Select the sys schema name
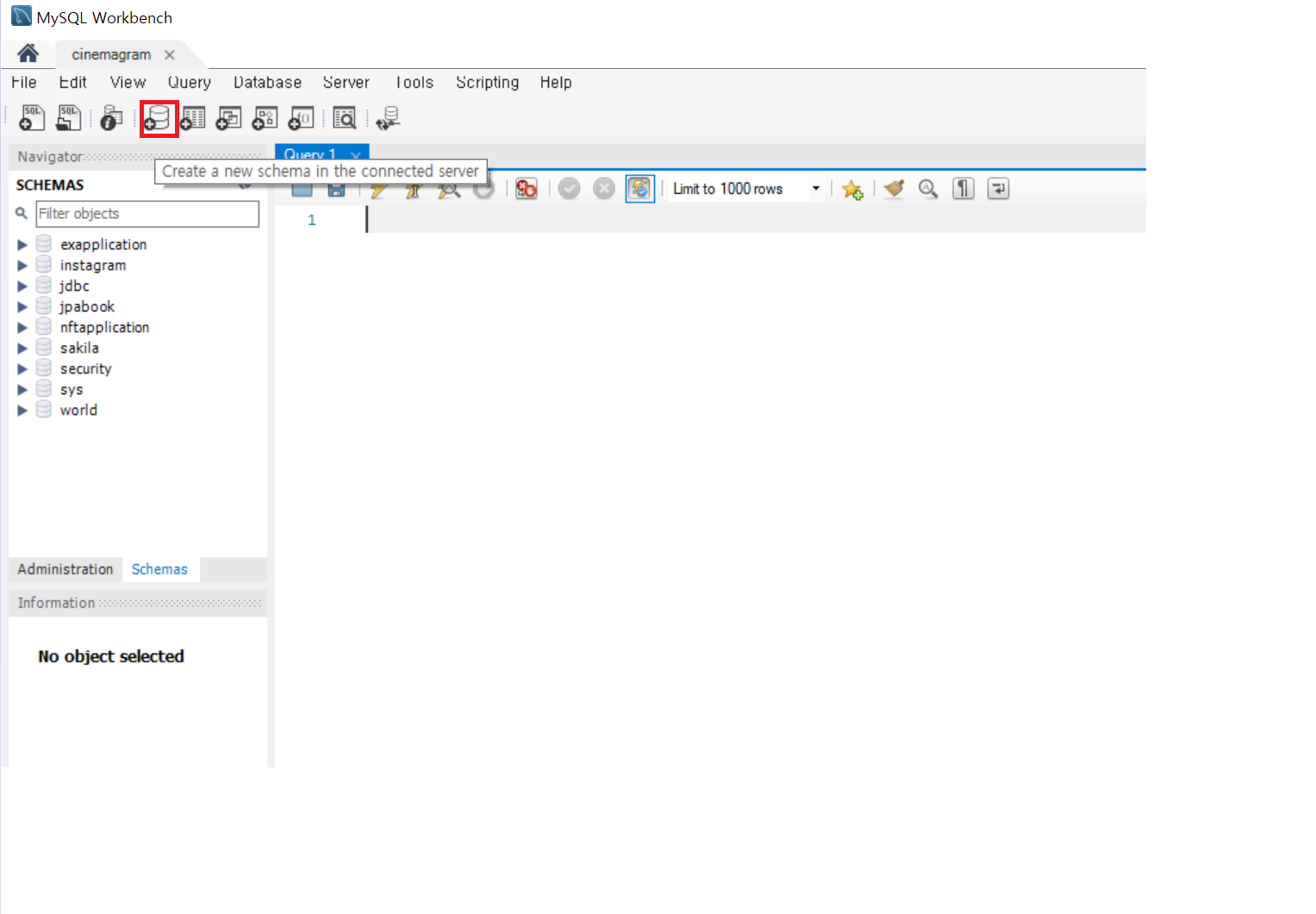The height and width of the screenshot is (914, 1316). click(72, 390)
